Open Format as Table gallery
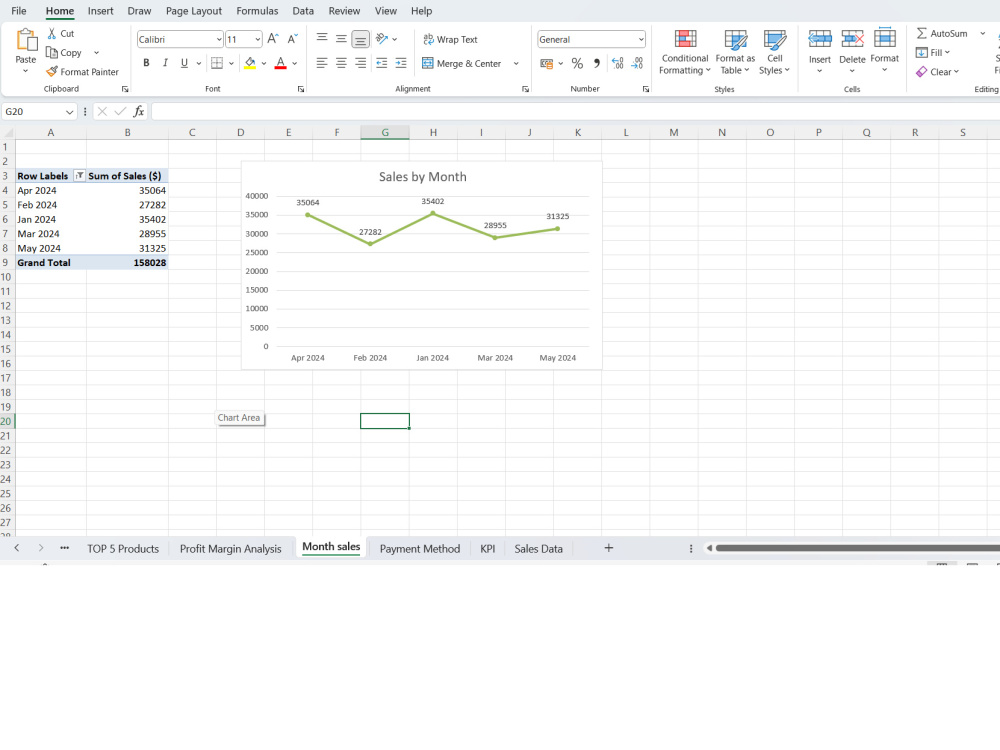Image resolution: width=1000 pixels, height=750 pixels. click(735, 52)
